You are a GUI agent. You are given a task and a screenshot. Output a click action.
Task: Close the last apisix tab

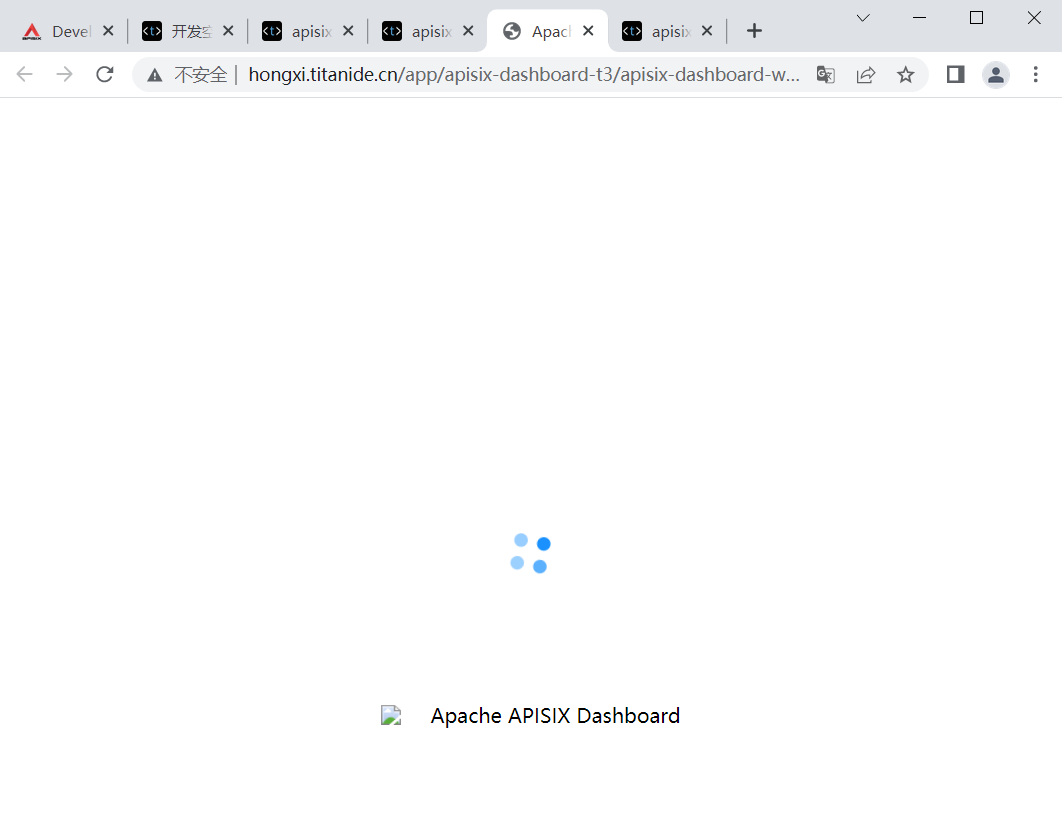click(x=706, y=30)
